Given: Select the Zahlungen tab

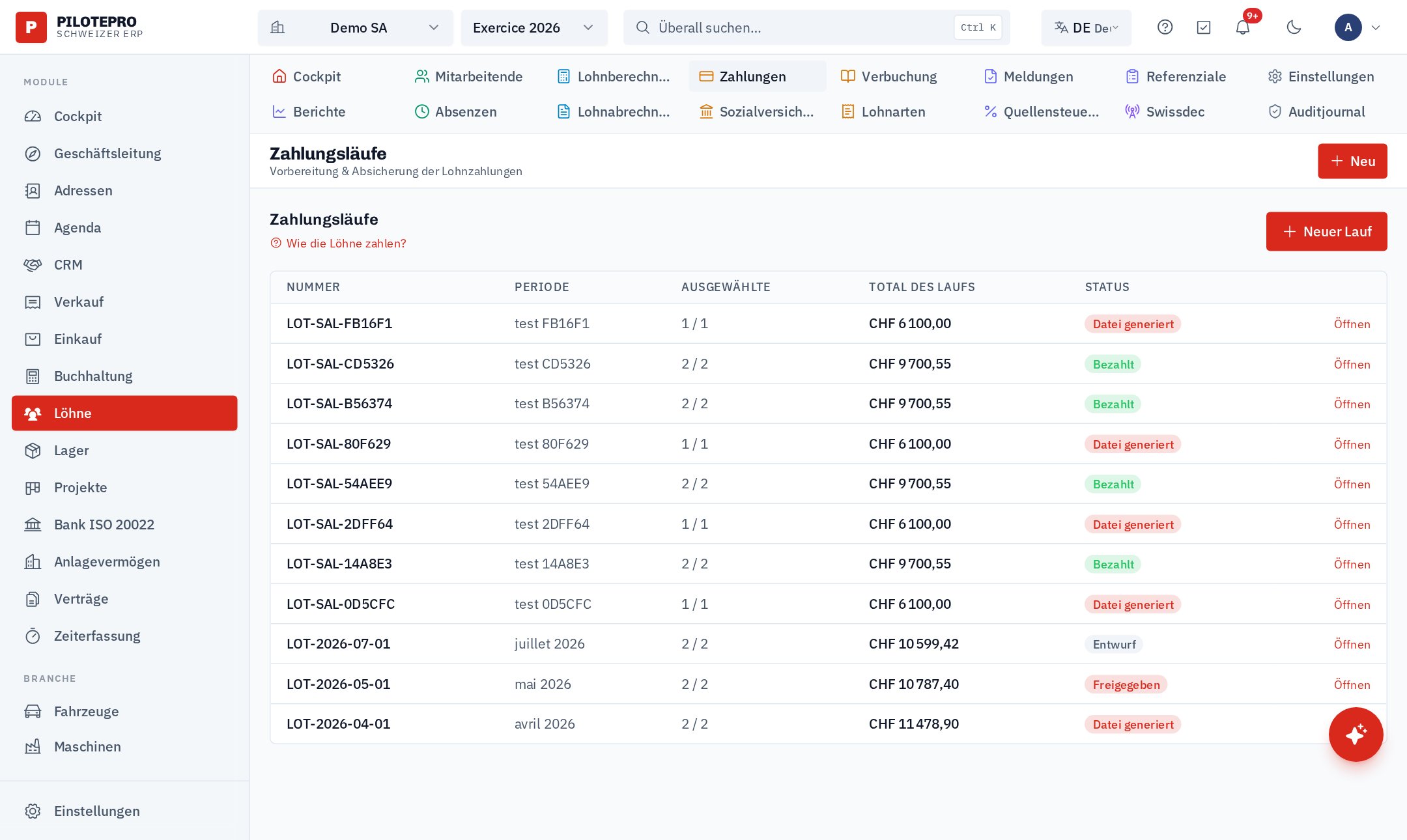Looking at the screenshot, I should pyautogui.click(x=758, y=76).
